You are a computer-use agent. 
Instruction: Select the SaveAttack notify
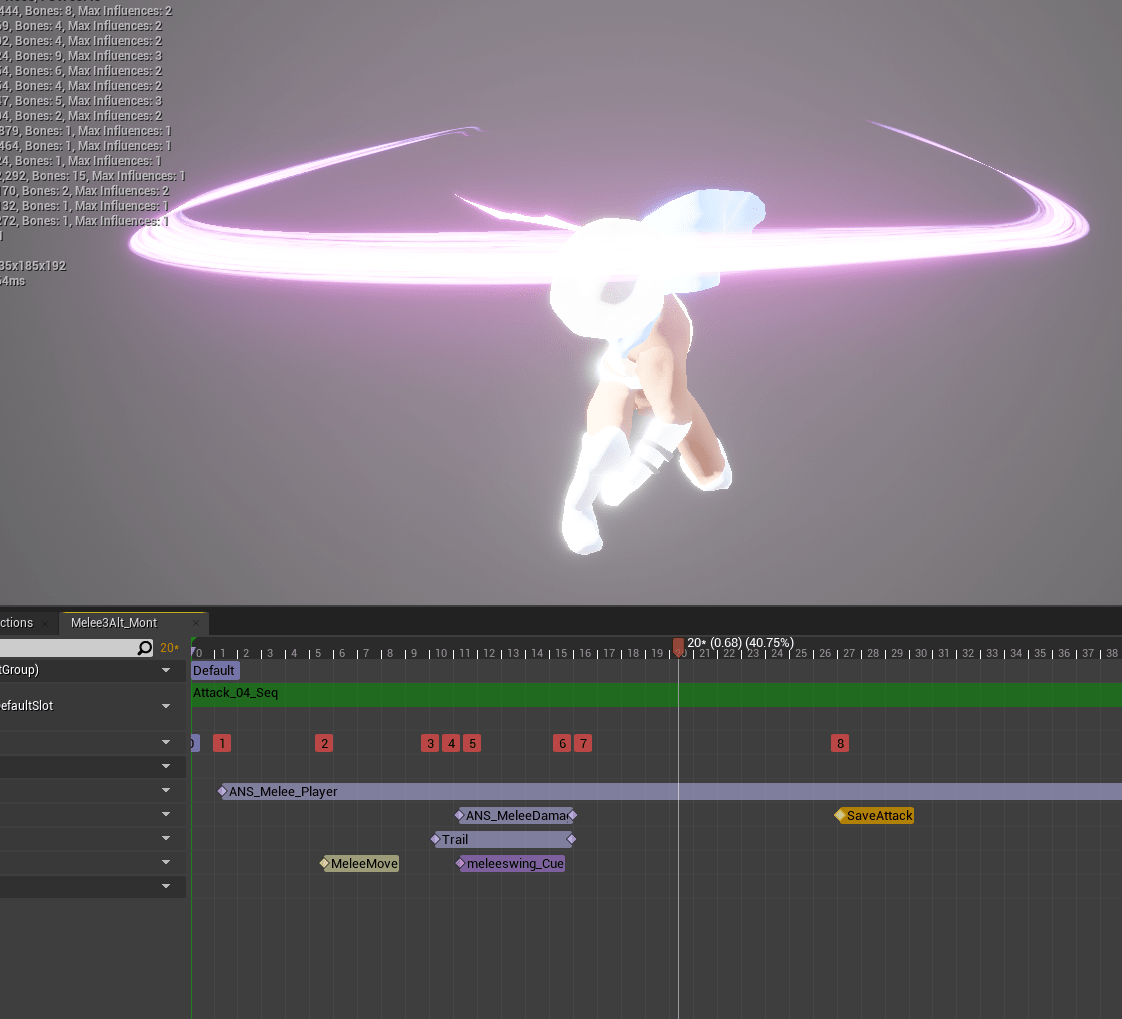coord(879,816)
